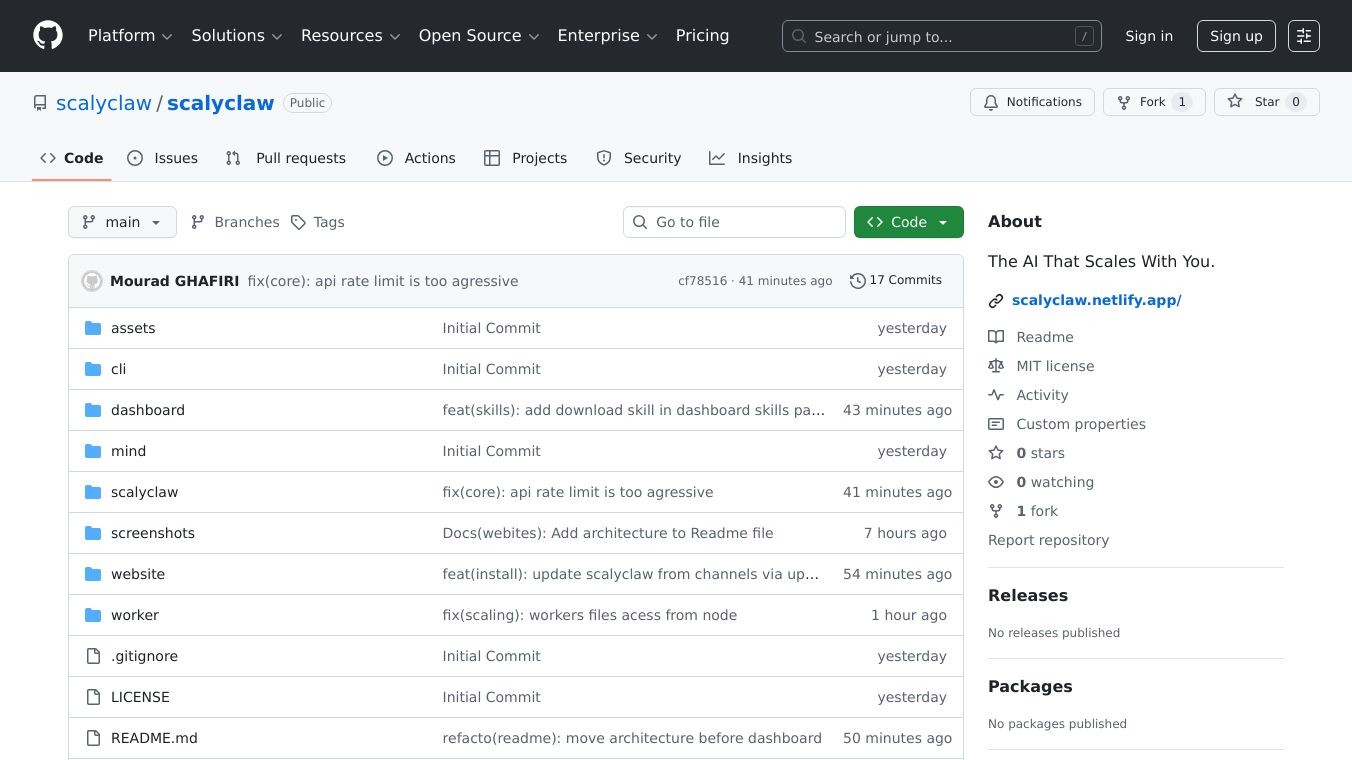Switch to the Issues tab
The width and height of the screenshot is (1352, 760).
coord(163,158)
